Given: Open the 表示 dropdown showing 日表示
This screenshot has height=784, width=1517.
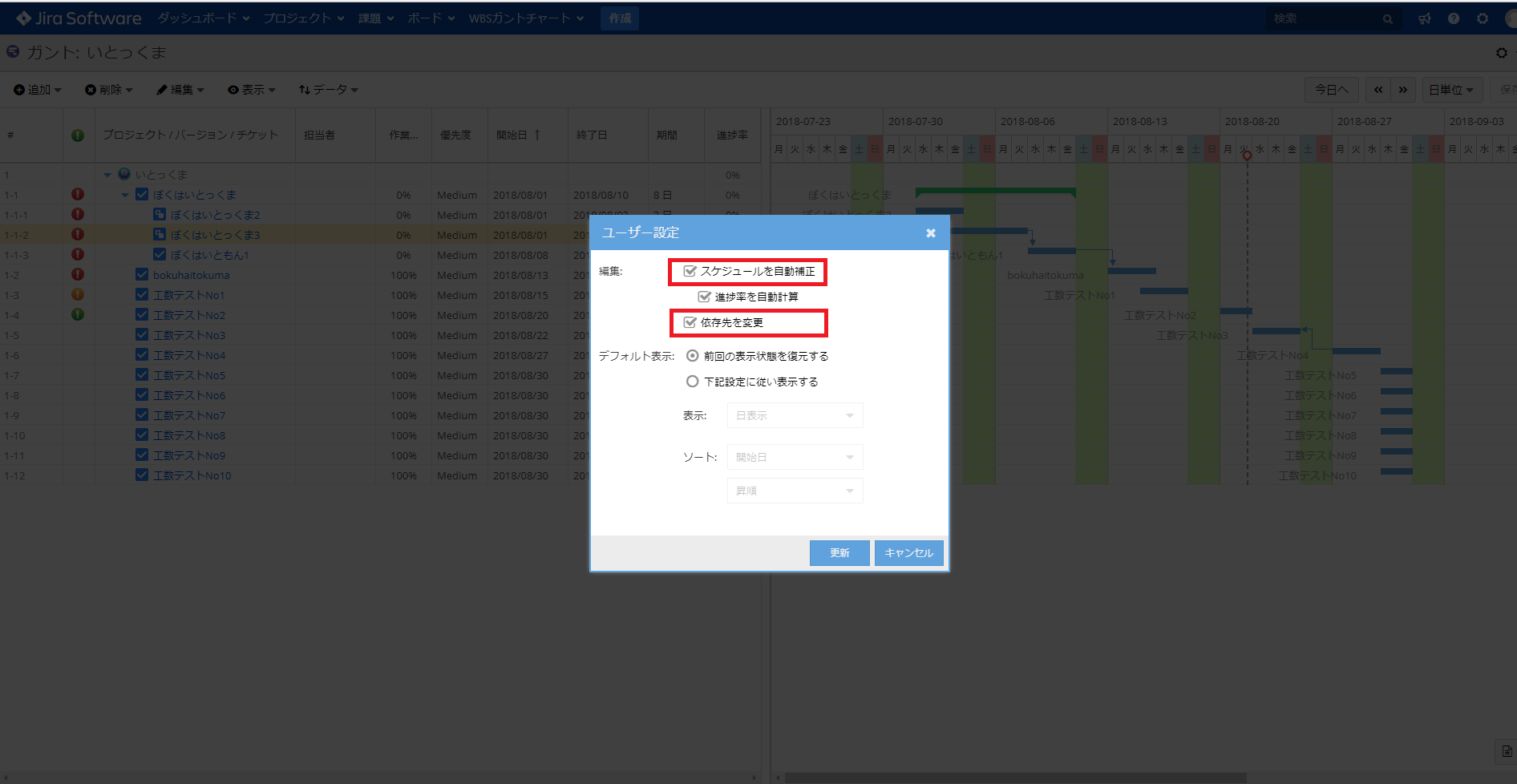Looking at the screenshot, I should pyautogui.click(x=795, y=415).
